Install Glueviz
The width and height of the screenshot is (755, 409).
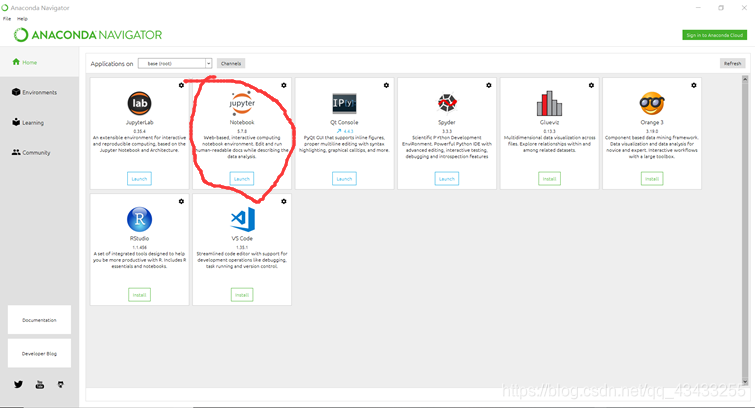pyautogui.click(x=549, y=179)
